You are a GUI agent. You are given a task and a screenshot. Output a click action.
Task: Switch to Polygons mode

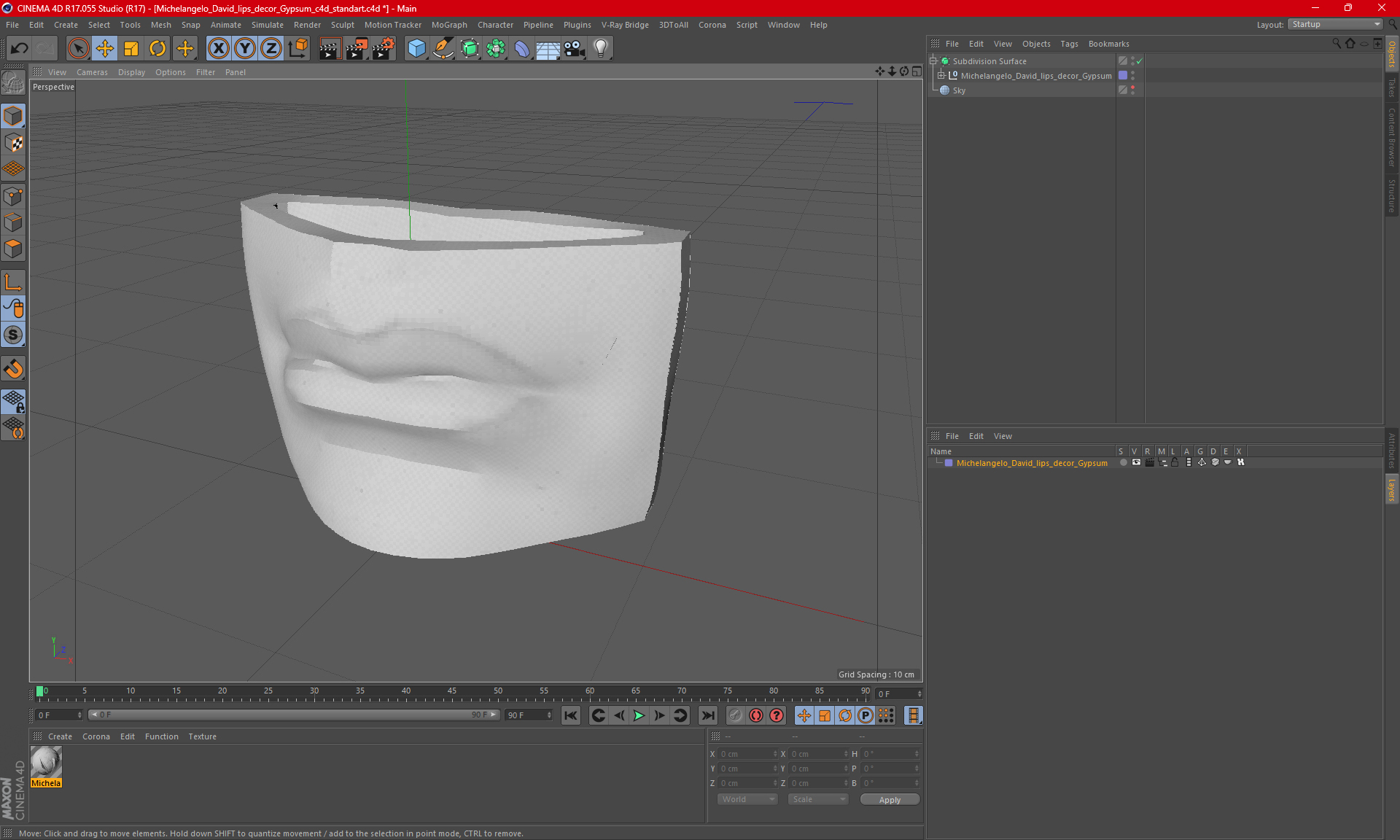point(14,249)
